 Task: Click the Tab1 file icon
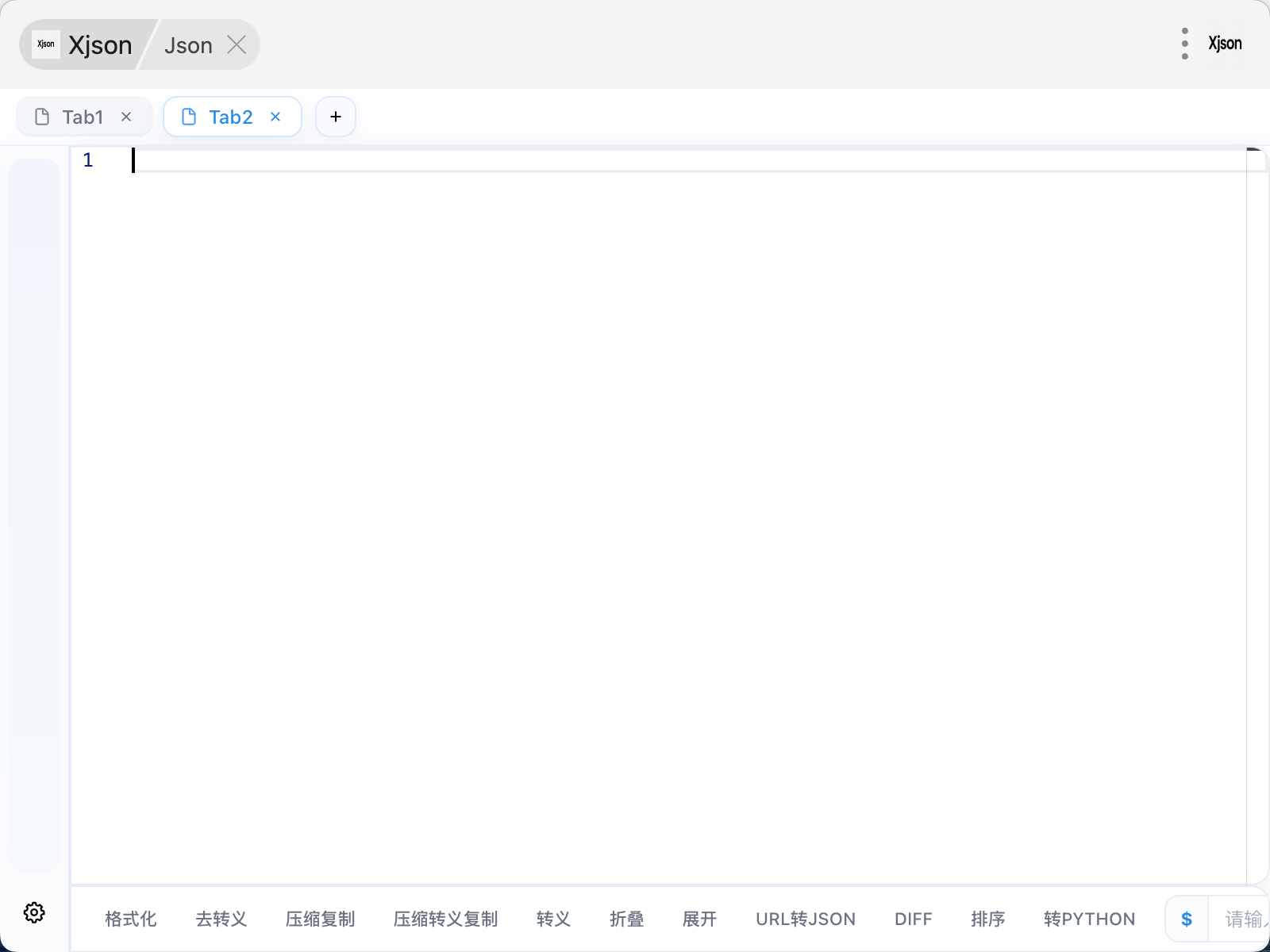point(43,117)
